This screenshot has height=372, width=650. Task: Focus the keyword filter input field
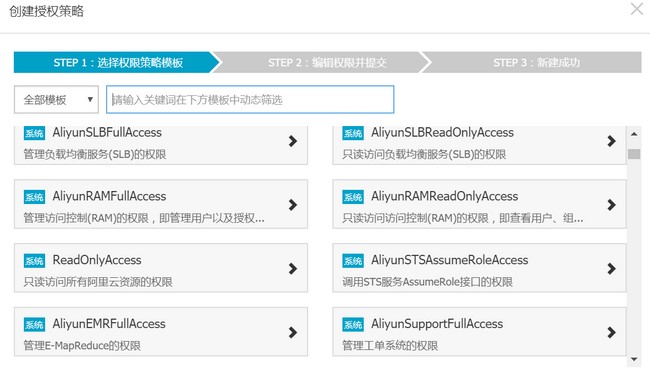pos(250,100)
